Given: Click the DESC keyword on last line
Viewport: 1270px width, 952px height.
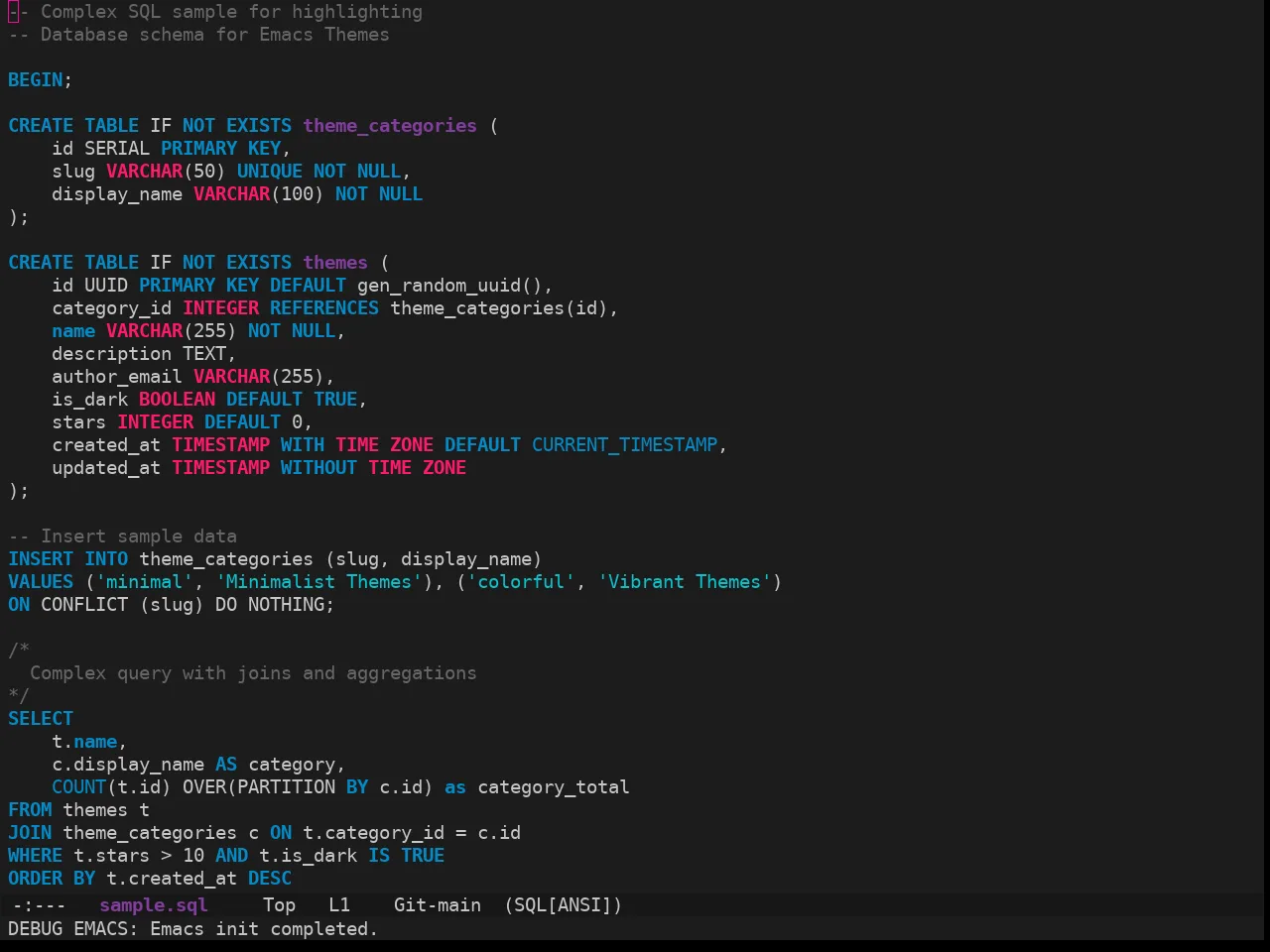Looking at the screenshot, I should pyautogui.click(x=270, y=879).
